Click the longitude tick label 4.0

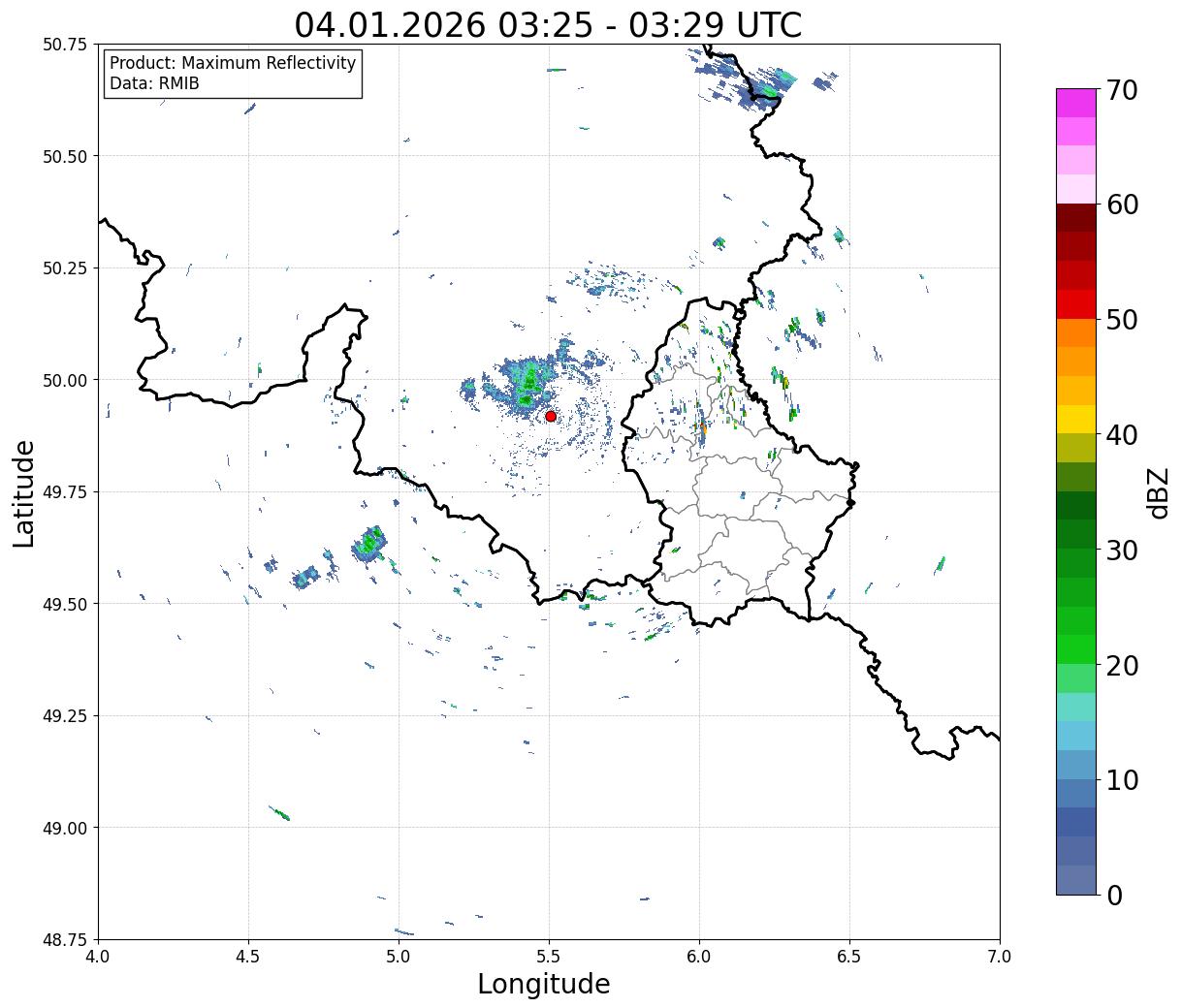click(x=98, y=957)
